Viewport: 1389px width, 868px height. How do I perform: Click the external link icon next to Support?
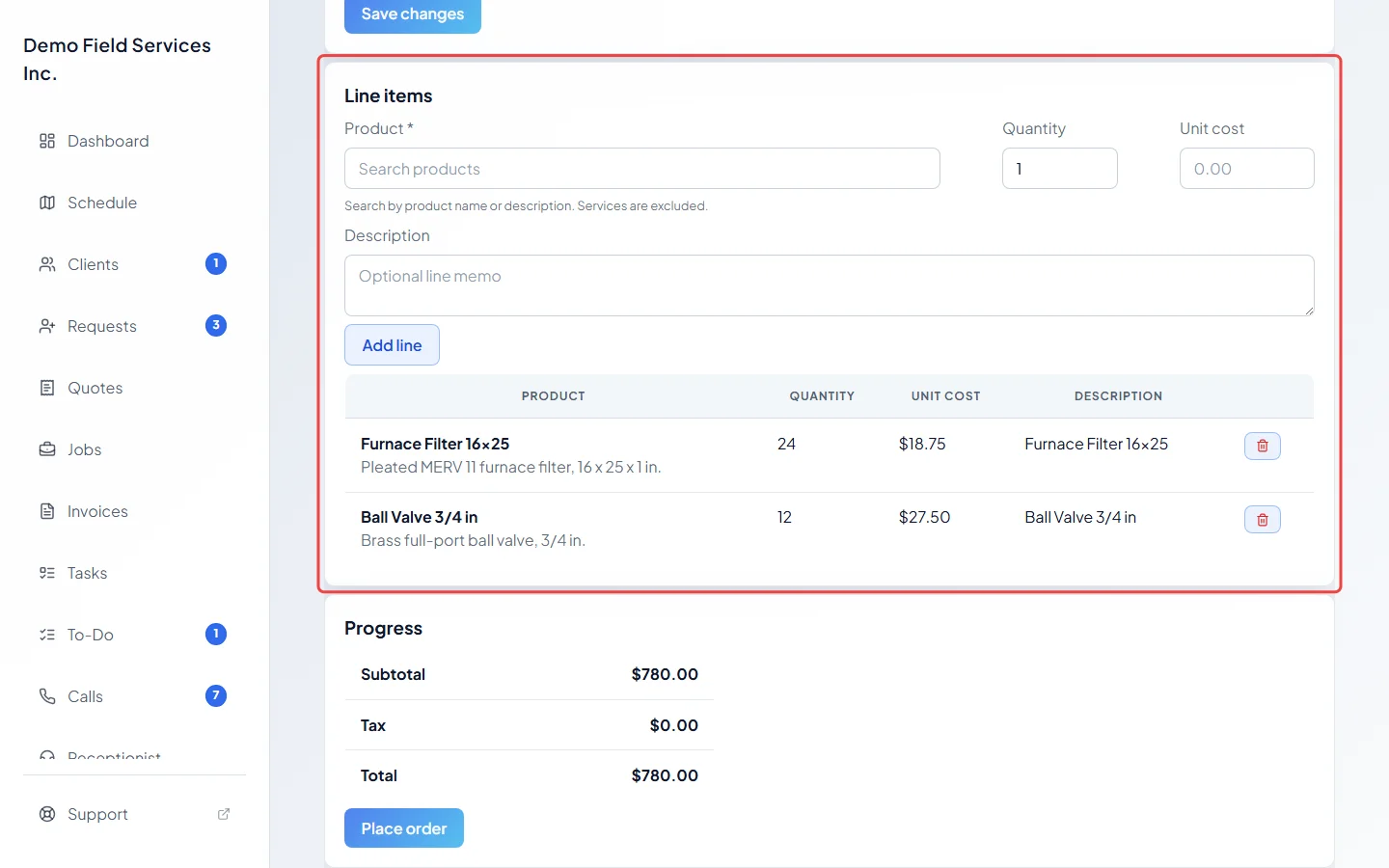(224, 814)
